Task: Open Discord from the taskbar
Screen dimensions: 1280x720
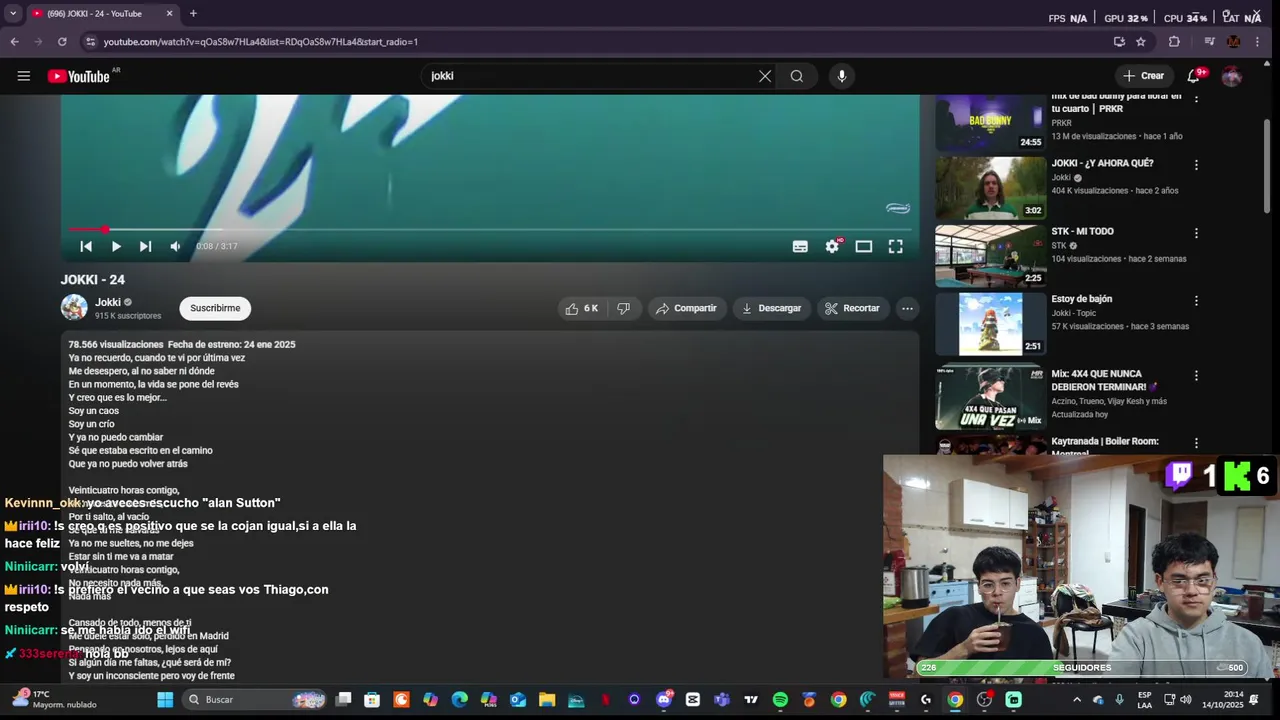Action: point(664,700)
